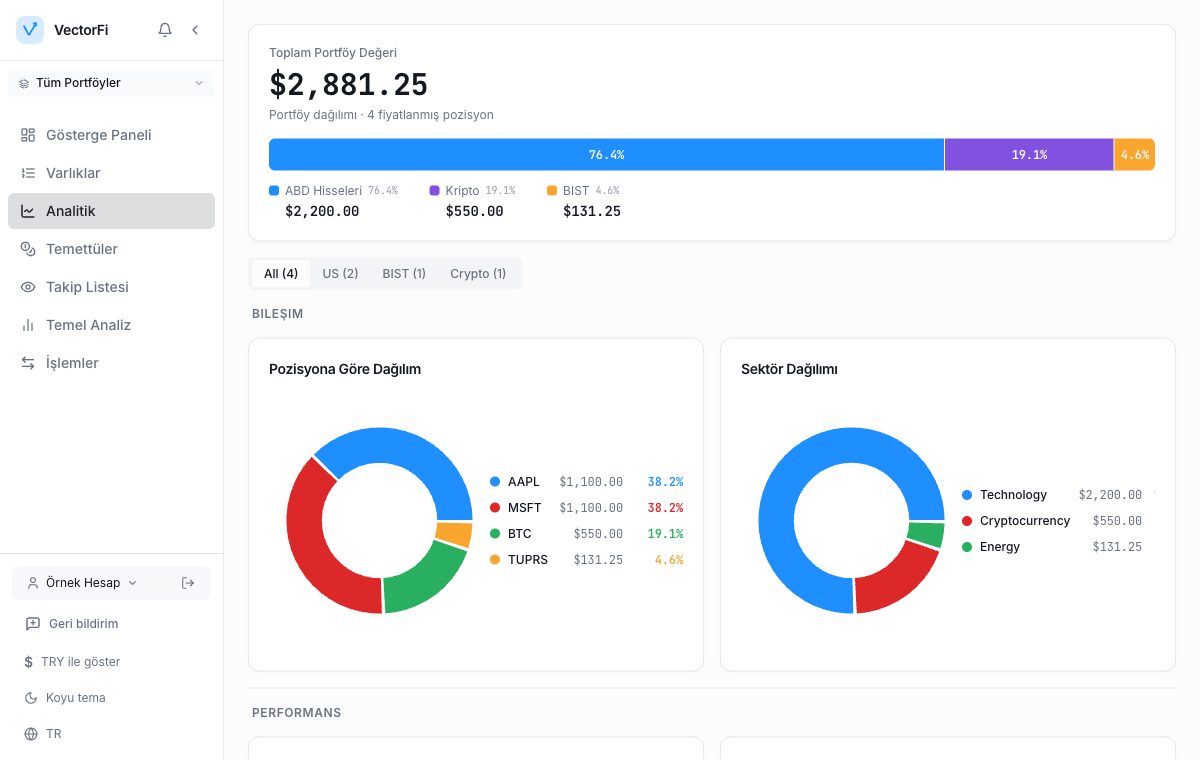Click the globe language icon

pyautogui.click(x=29, y=734)
